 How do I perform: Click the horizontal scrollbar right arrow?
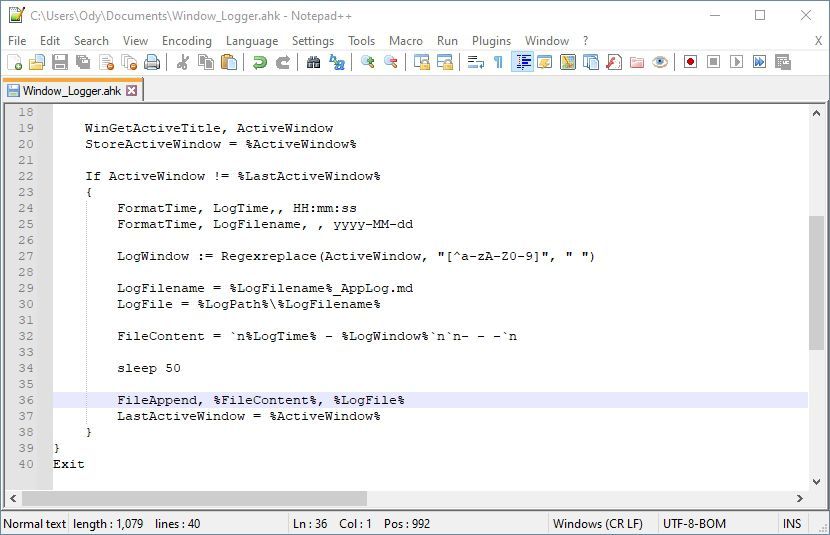click(x=800, y=498)
